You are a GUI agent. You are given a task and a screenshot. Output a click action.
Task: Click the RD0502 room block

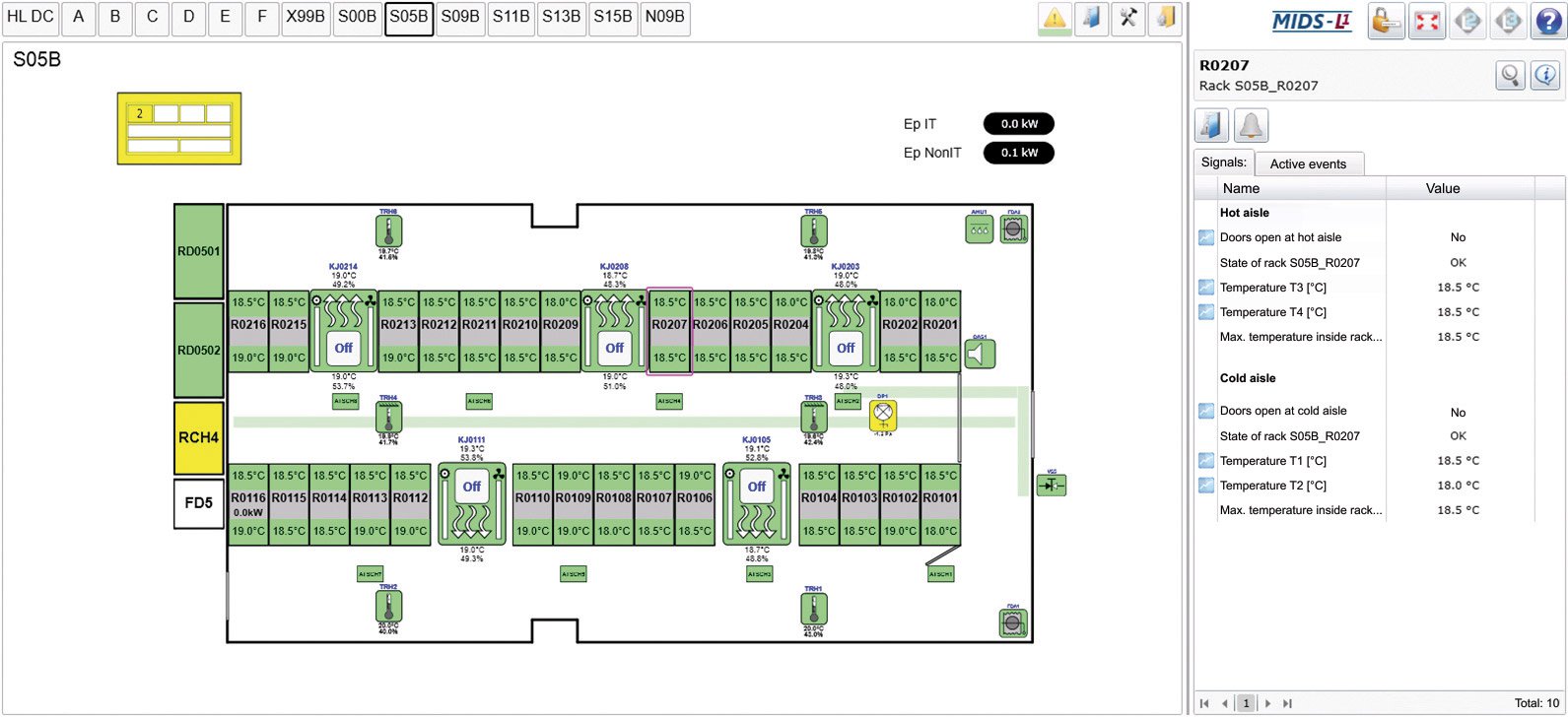tap(199, 350)
